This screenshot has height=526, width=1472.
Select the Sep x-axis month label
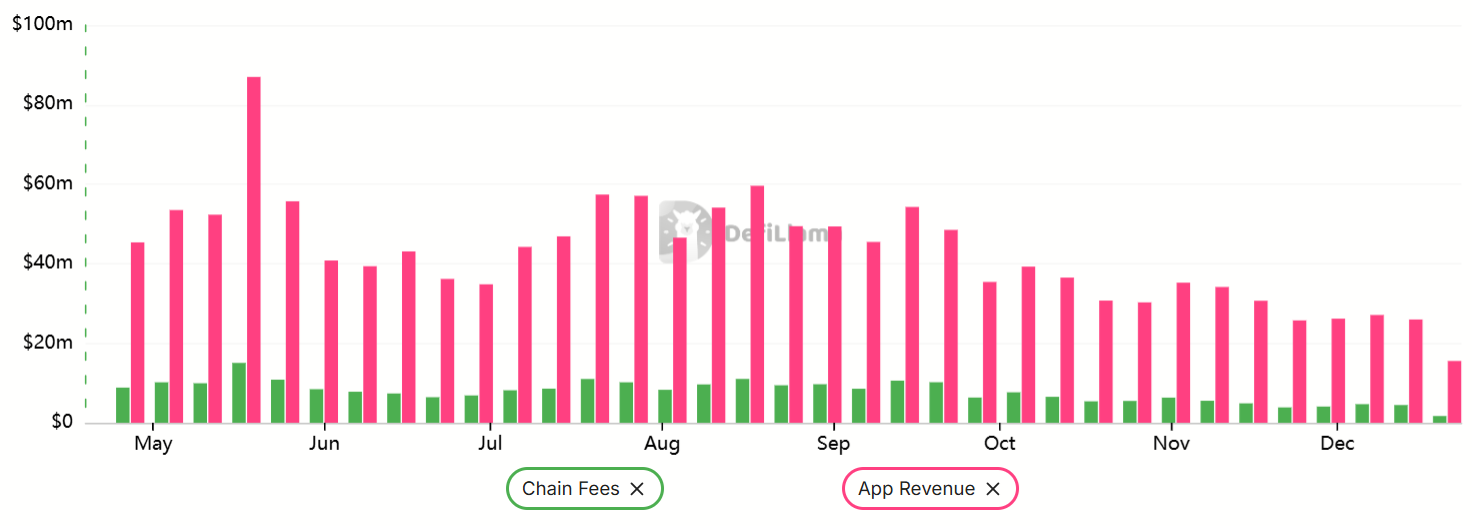click(x=833, y=444)
